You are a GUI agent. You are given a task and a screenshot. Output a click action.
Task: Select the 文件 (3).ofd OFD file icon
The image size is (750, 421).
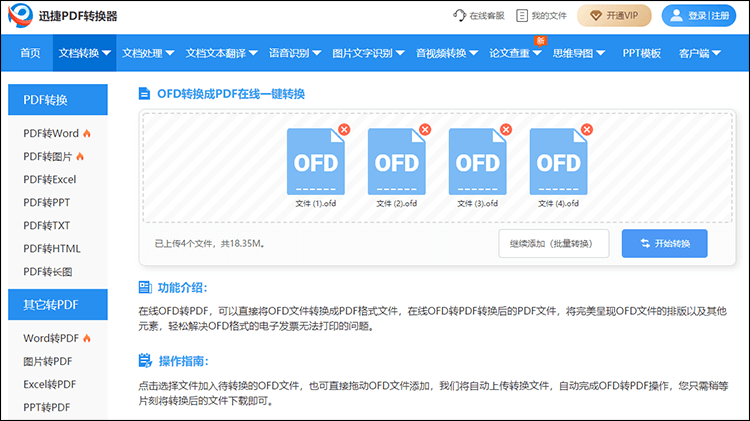click(477, 162)
